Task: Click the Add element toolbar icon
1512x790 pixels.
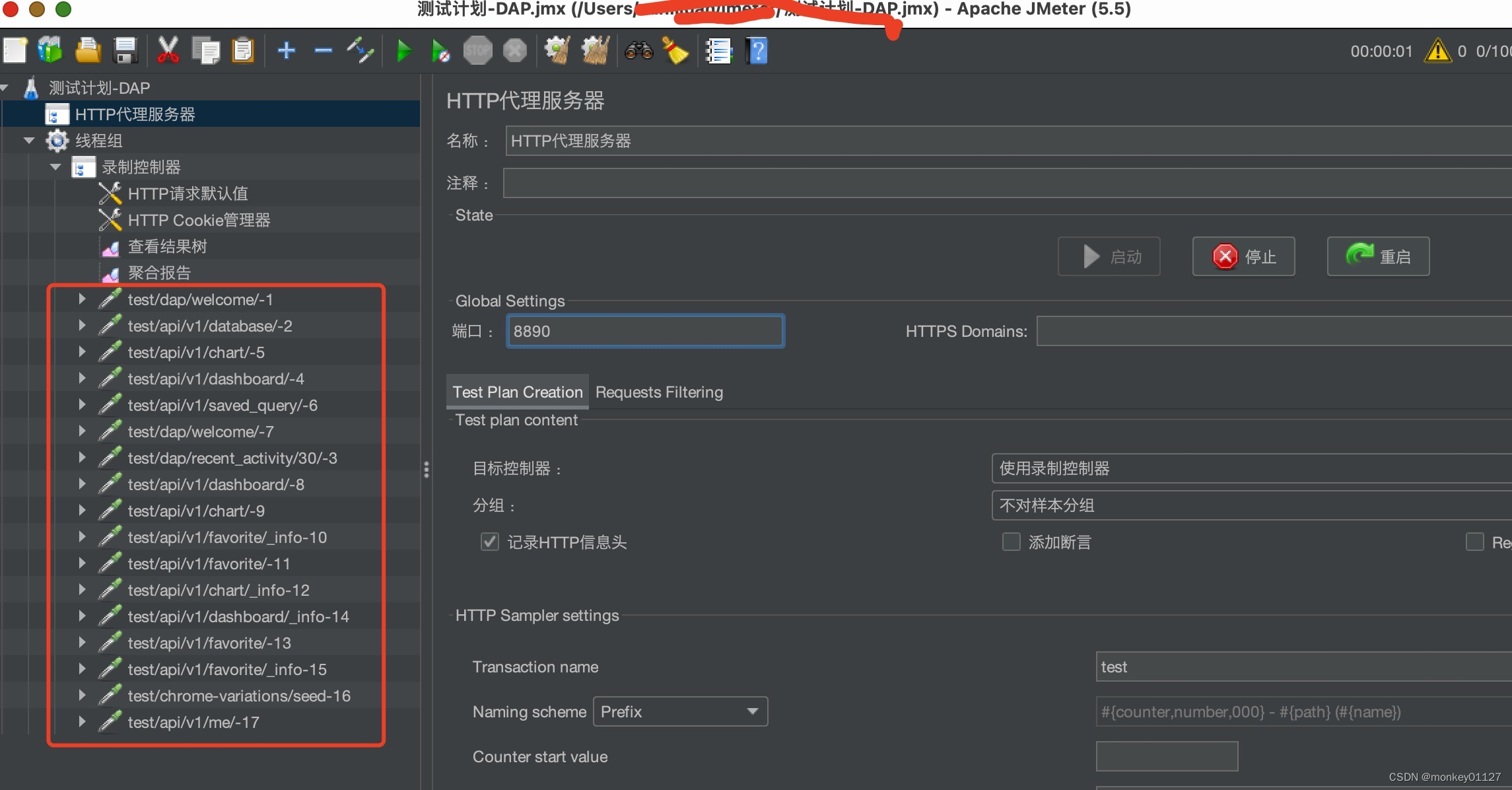Action: pyautogui.click(x=288, y=51)
